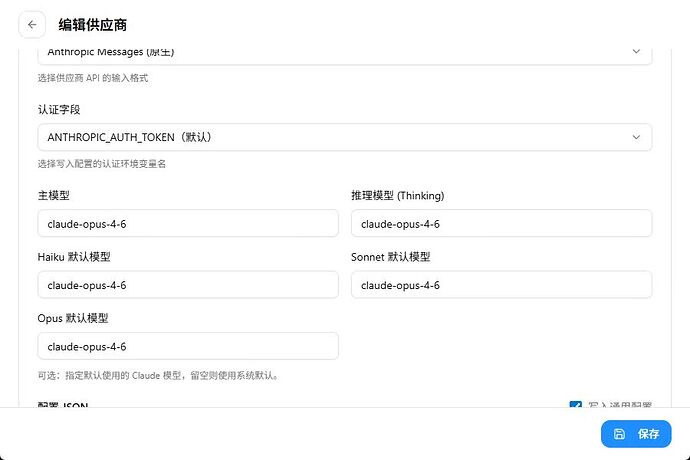Select the Sonnet 默认模型 input field
The width and height of the screenshot is (690, 460).
(x=501, y=285)
